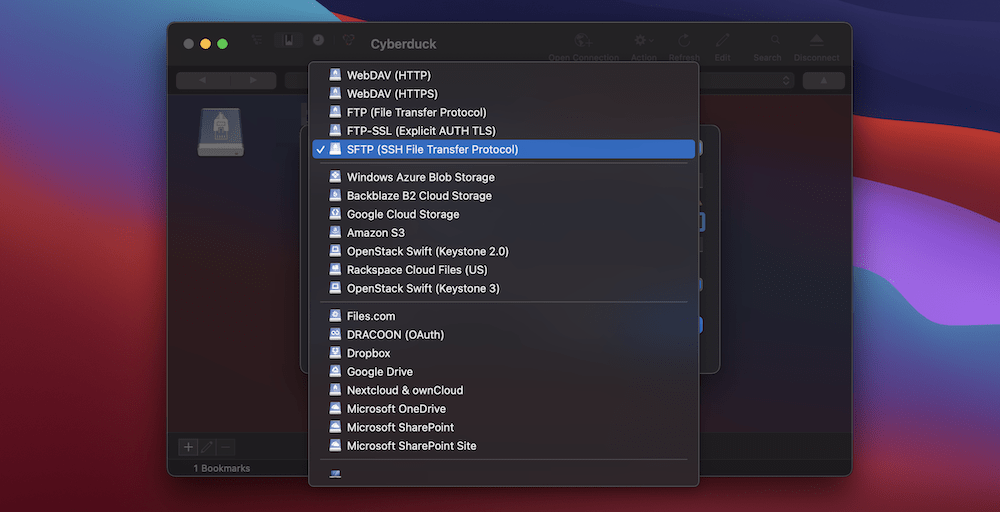Image resolution: width=1000 pixels, height=512 pixels.
Task: Select Microsoft OneDrive protocol
Action: pos(396,409)
